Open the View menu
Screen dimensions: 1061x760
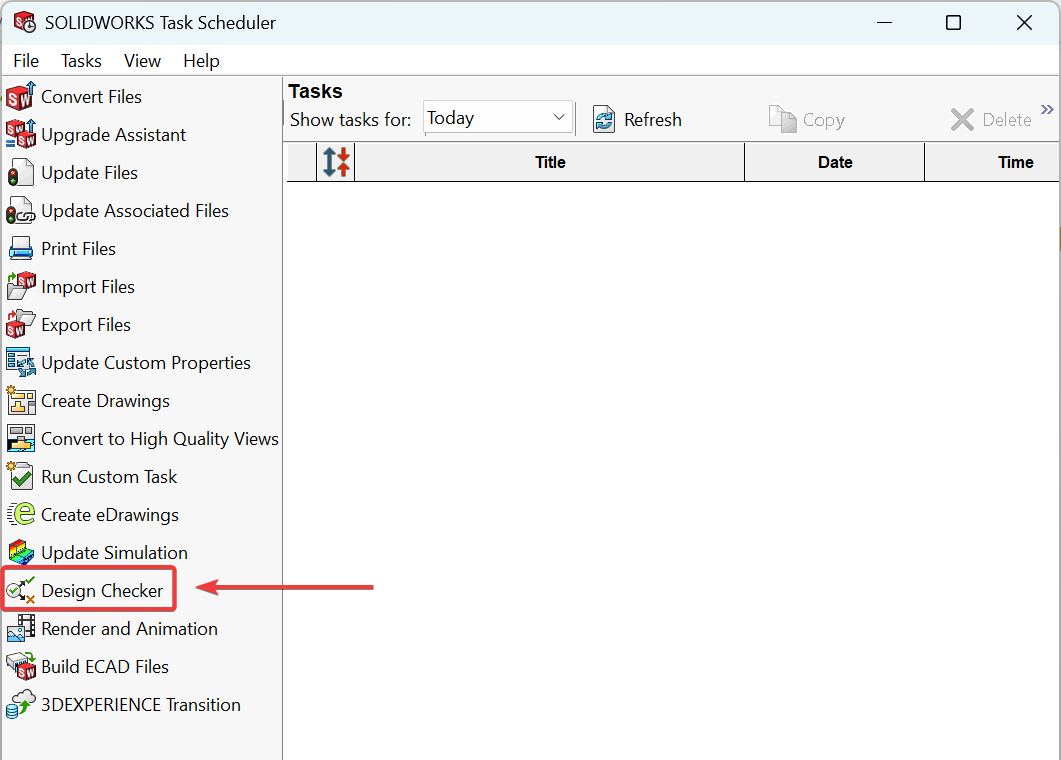click(x=142, y=61)
